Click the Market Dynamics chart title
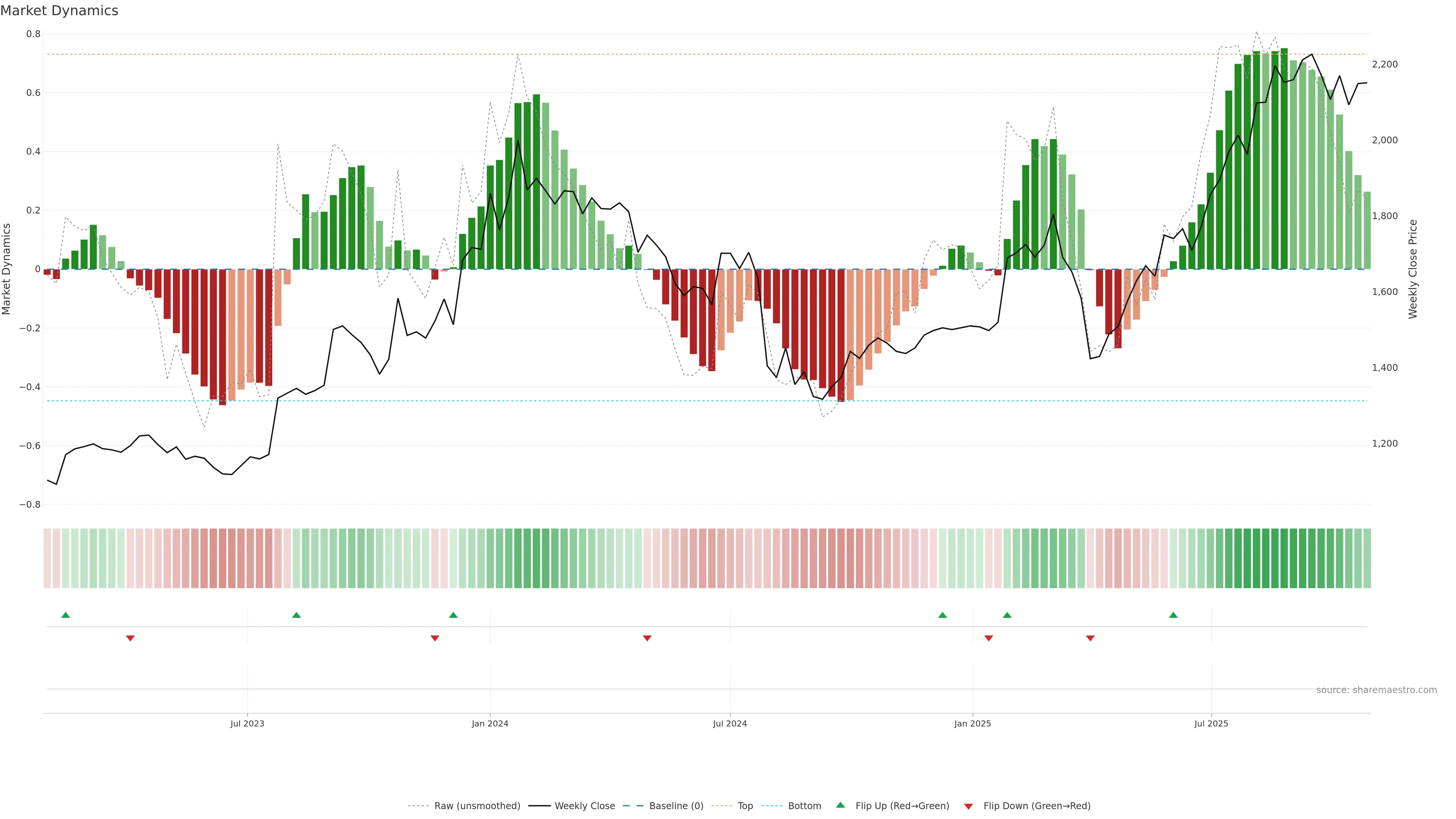The image size is (1456, 819). click(x=60, y=11)
